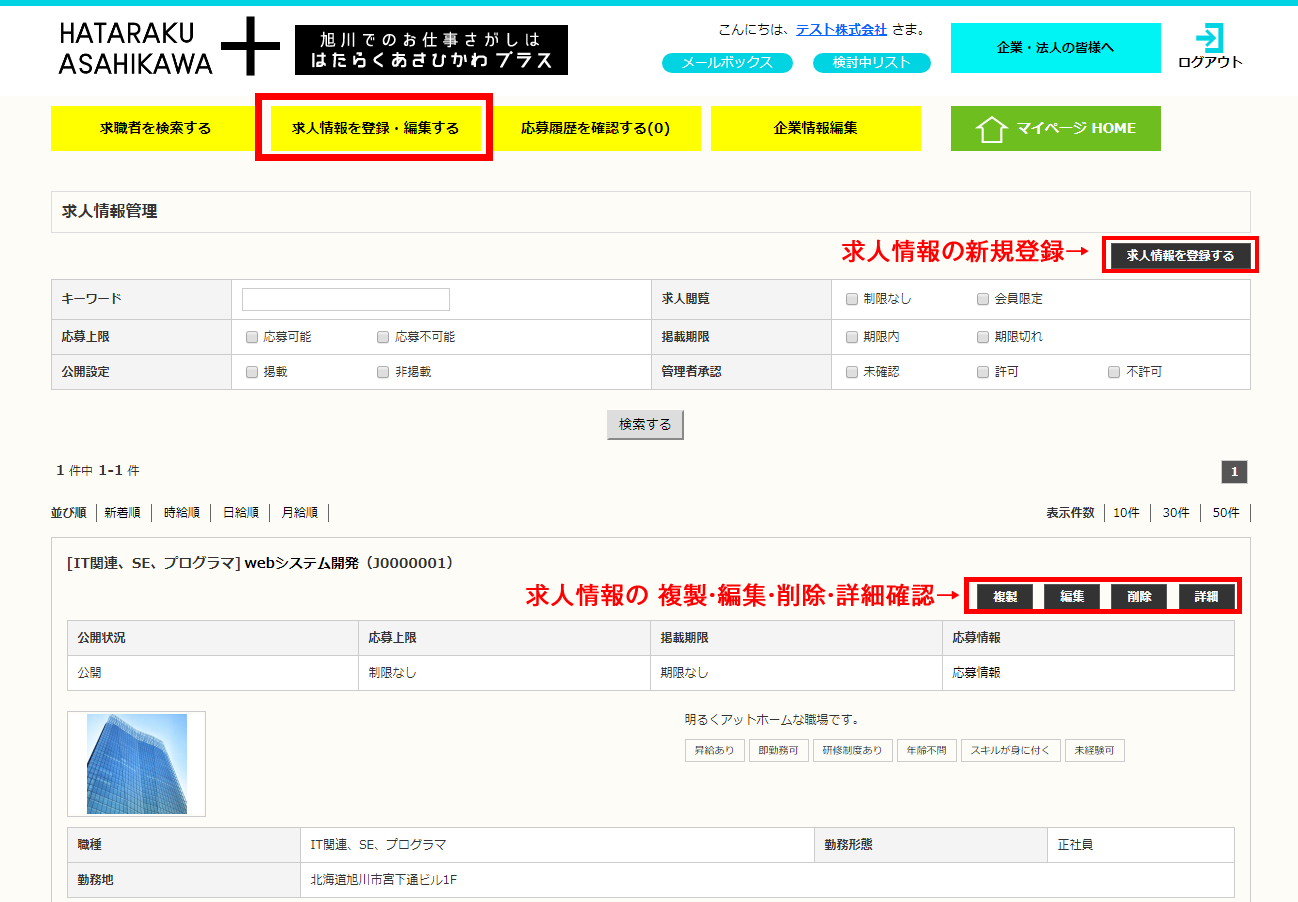Click the 詳細 button for webシステム開発
This screenshot has width=1298, height=902.
coord(1206,597)
